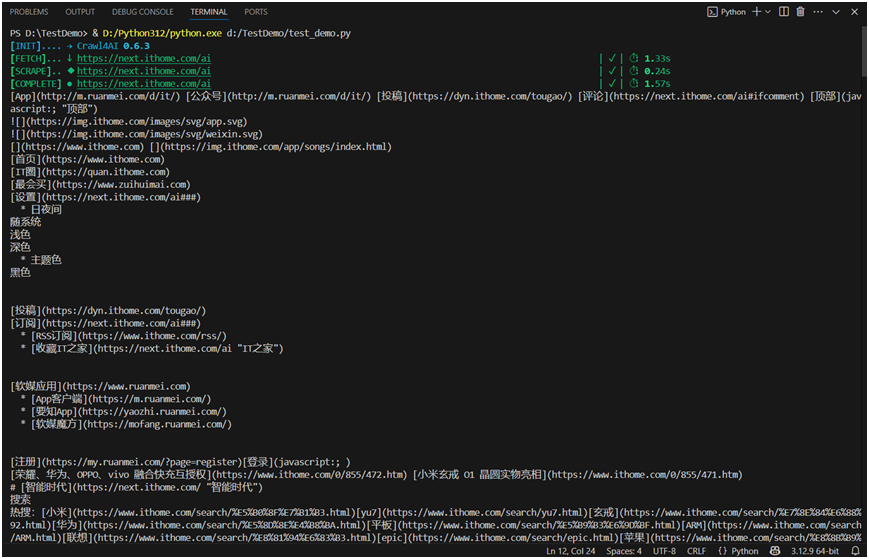Click the search/yu7.html text
Screen dimensions: 869x559
coord(485,512)
